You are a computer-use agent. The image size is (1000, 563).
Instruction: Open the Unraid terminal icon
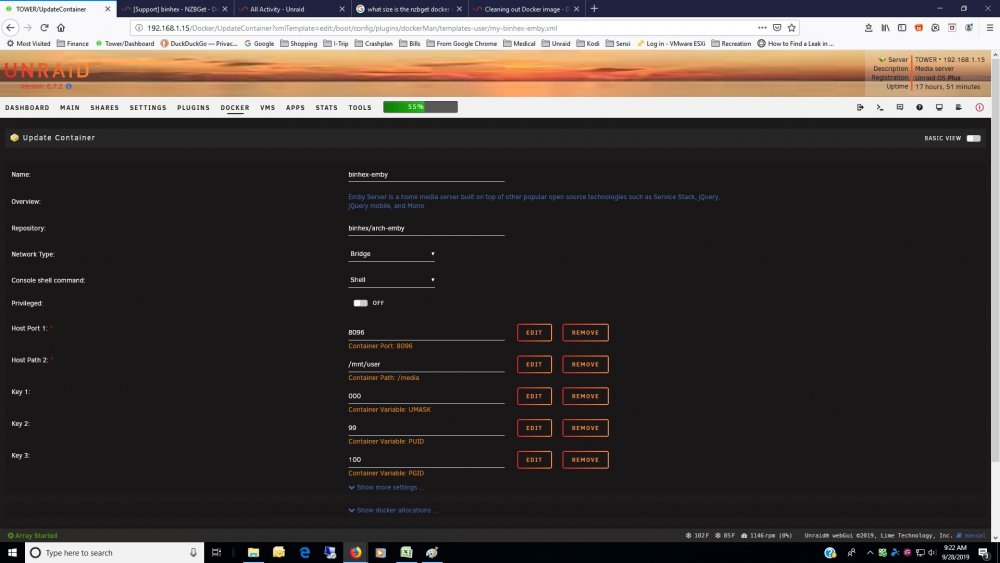click(x=879, y=107)
